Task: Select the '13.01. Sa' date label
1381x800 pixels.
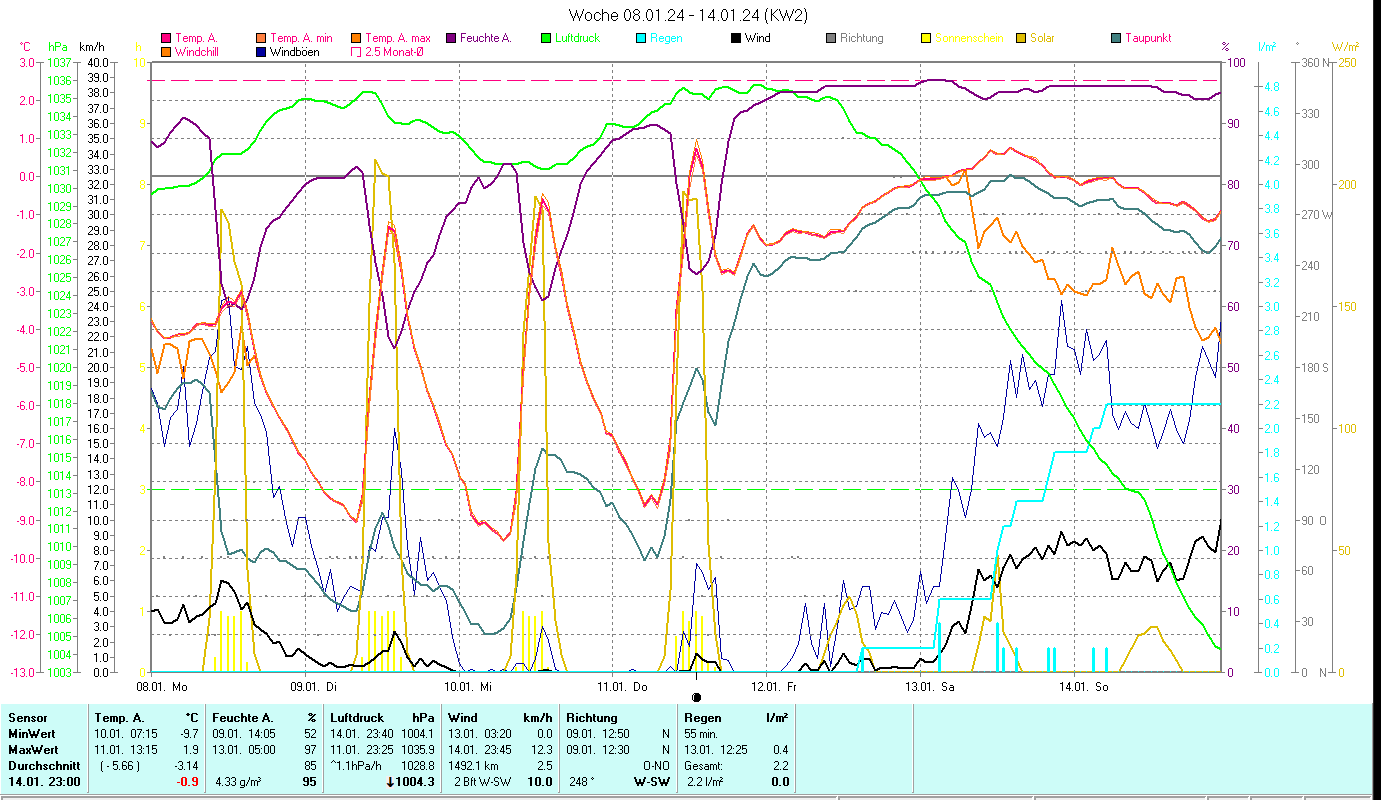Action: click(930, 686)
